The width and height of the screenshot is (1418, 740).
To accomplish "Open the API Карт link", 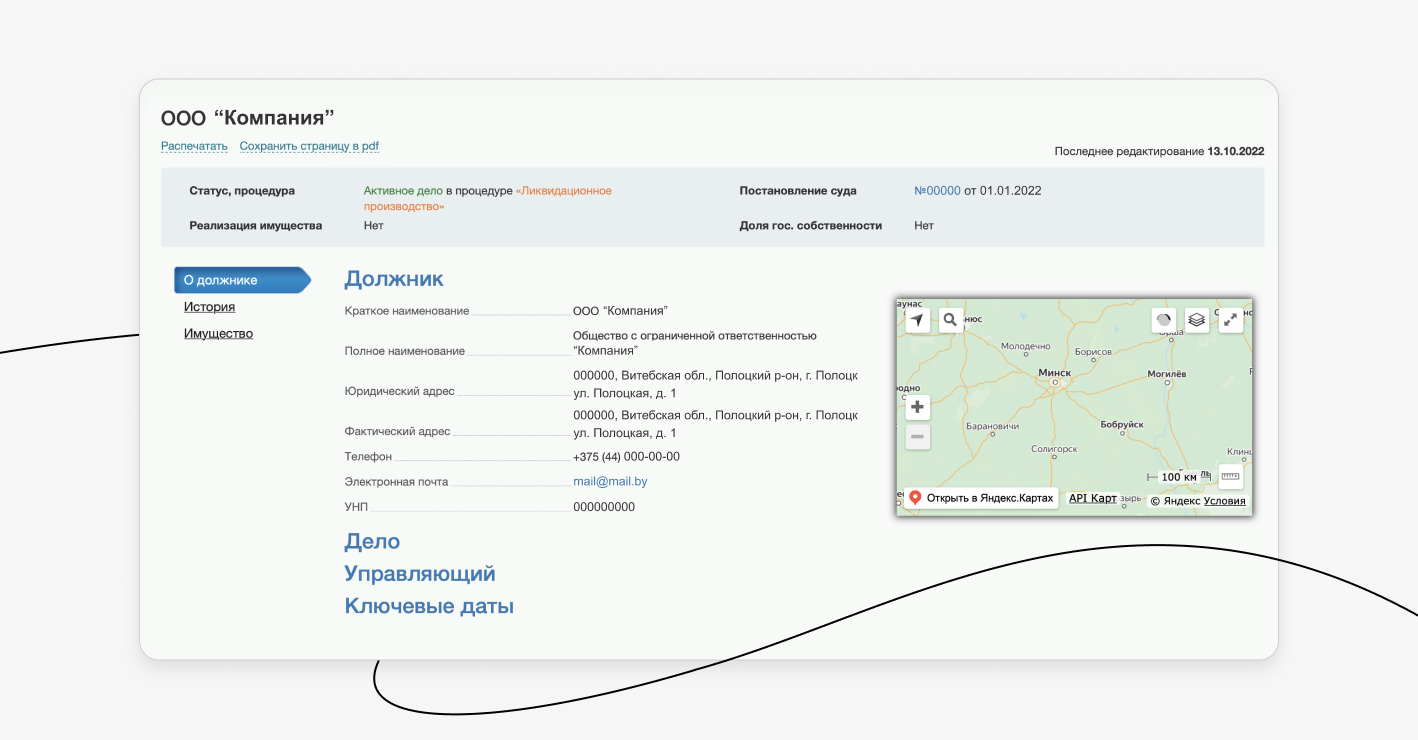I will pos(1092,498).
